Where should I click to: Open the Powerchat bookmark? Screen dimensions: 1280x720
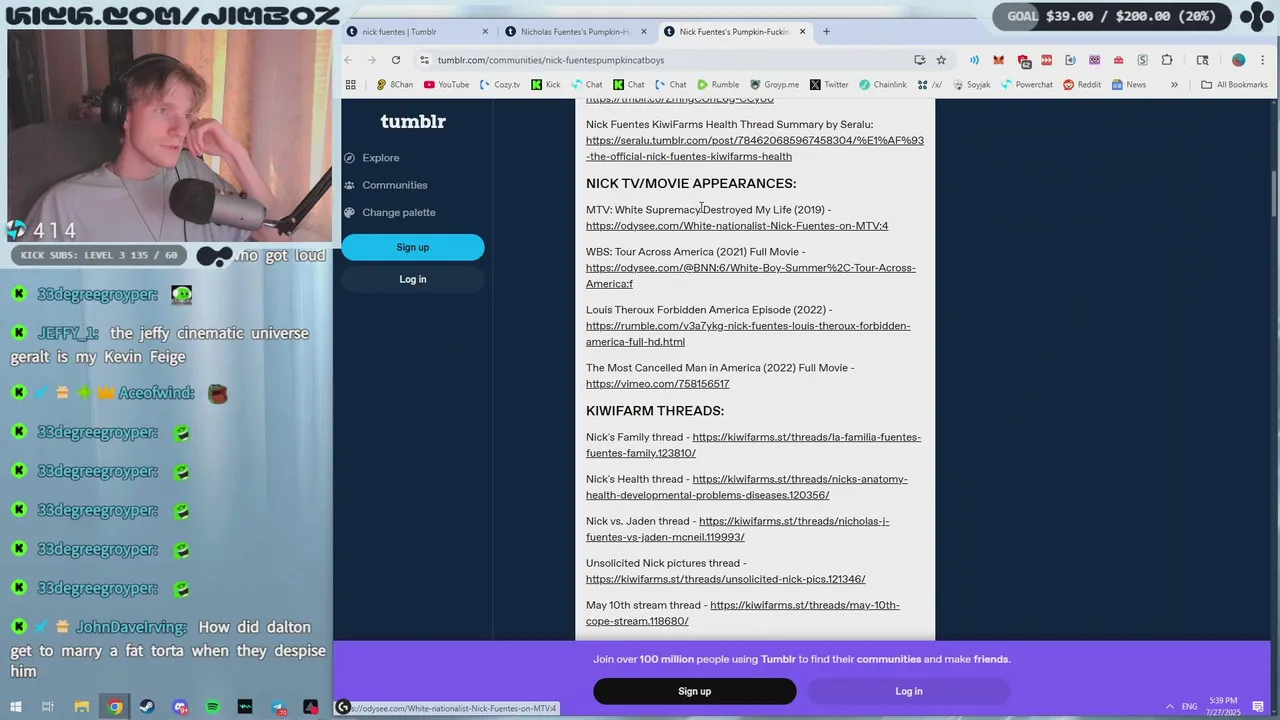point(1026,85)
